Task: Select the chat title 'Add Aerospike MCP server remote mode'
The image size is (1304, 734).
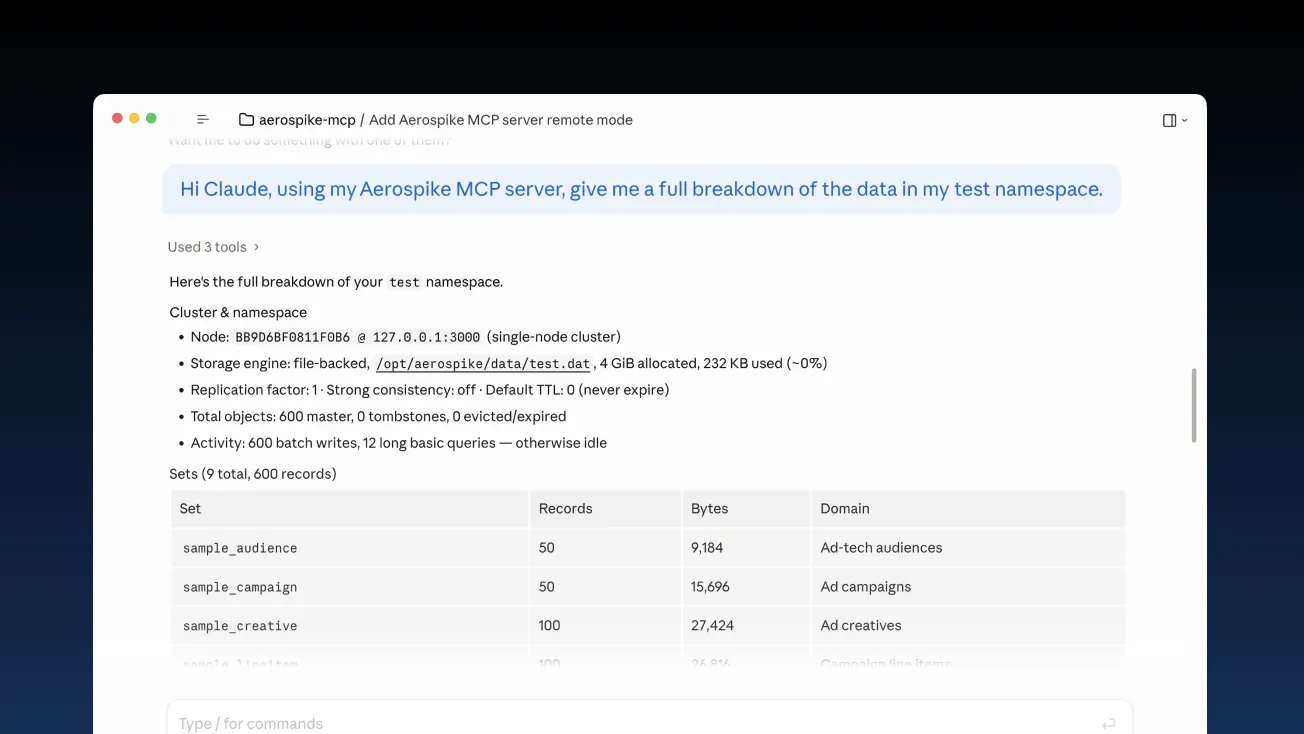Action: 500,119
